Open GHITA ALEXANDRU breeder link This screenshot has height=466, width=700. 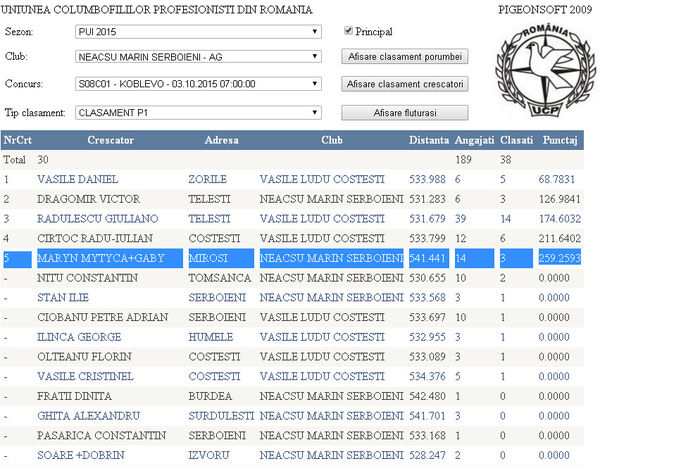(x=88, y=415)
